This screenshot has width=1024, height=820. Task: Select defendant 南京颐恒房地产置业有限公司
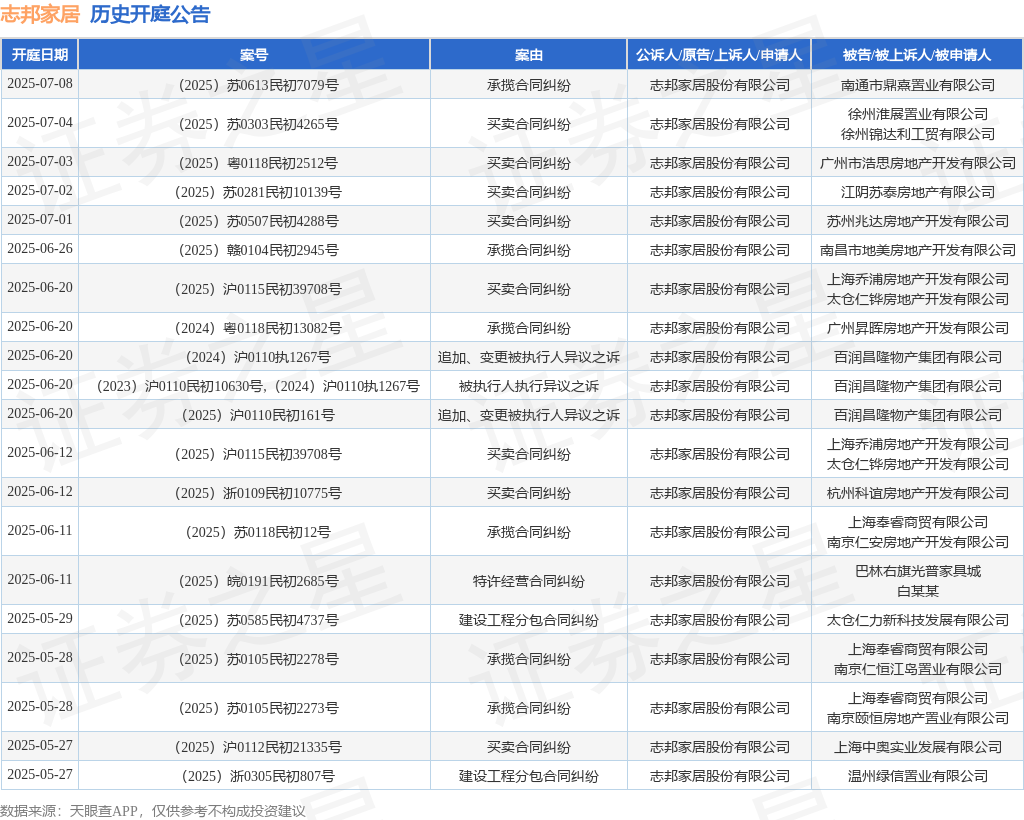[x=918, y=718]
